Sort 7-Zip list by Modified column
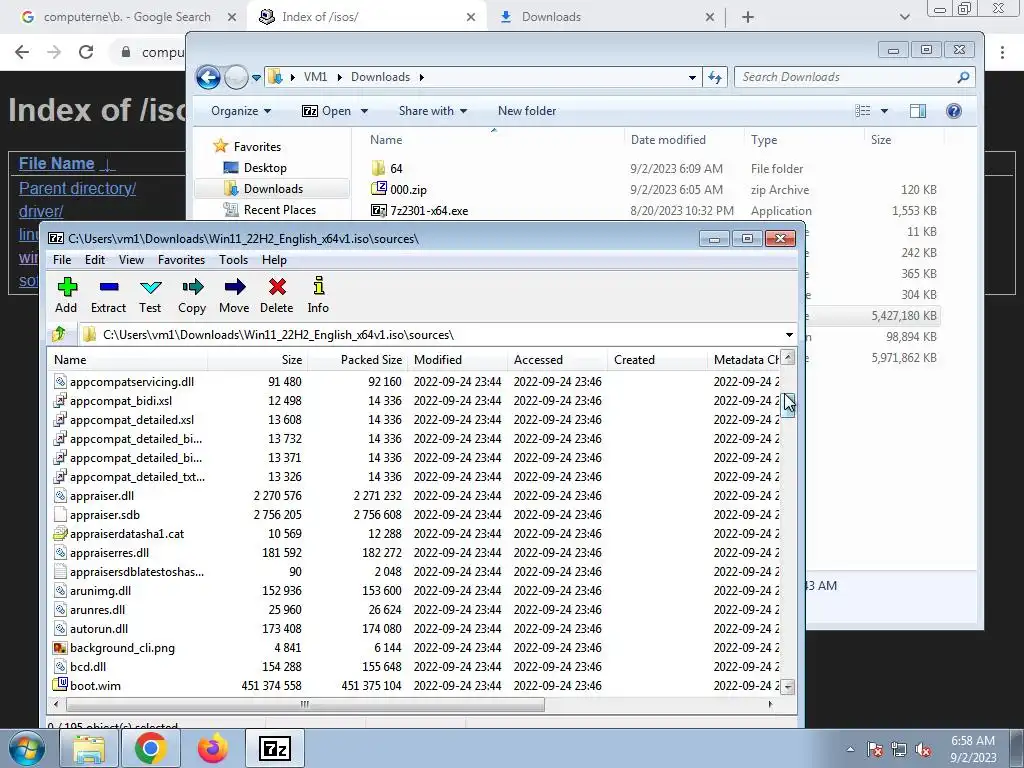1024x768 pixels. click(457, 360)
